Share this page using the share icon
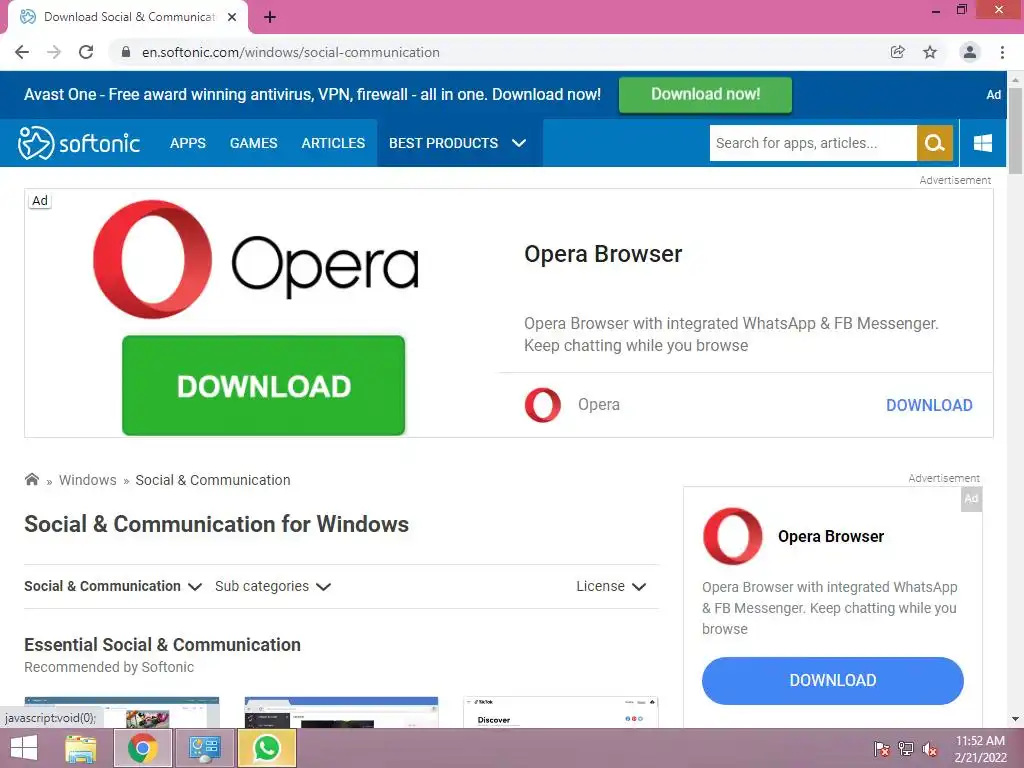1024x768 pixels. click(x=898, y=52)
